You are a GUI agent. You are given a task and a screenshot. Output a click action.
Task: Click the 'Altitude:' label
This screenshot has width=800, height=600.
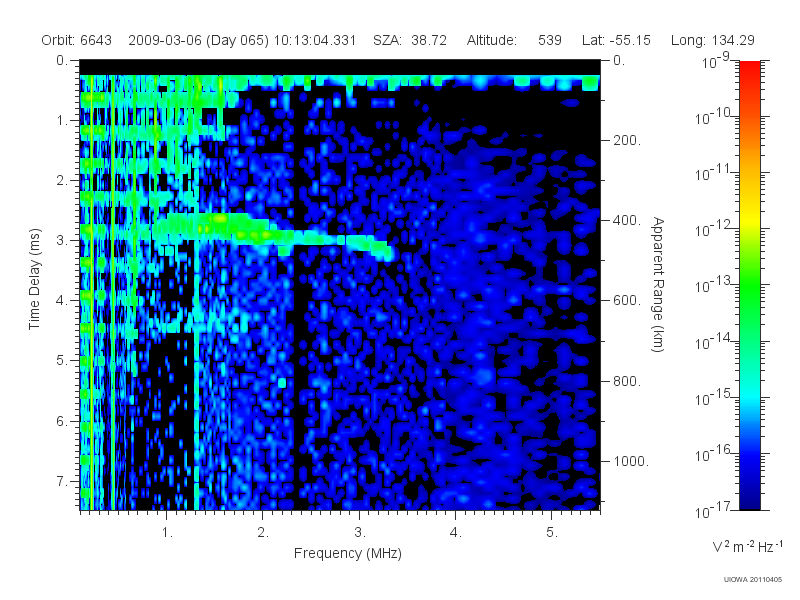tap(491, 40)
